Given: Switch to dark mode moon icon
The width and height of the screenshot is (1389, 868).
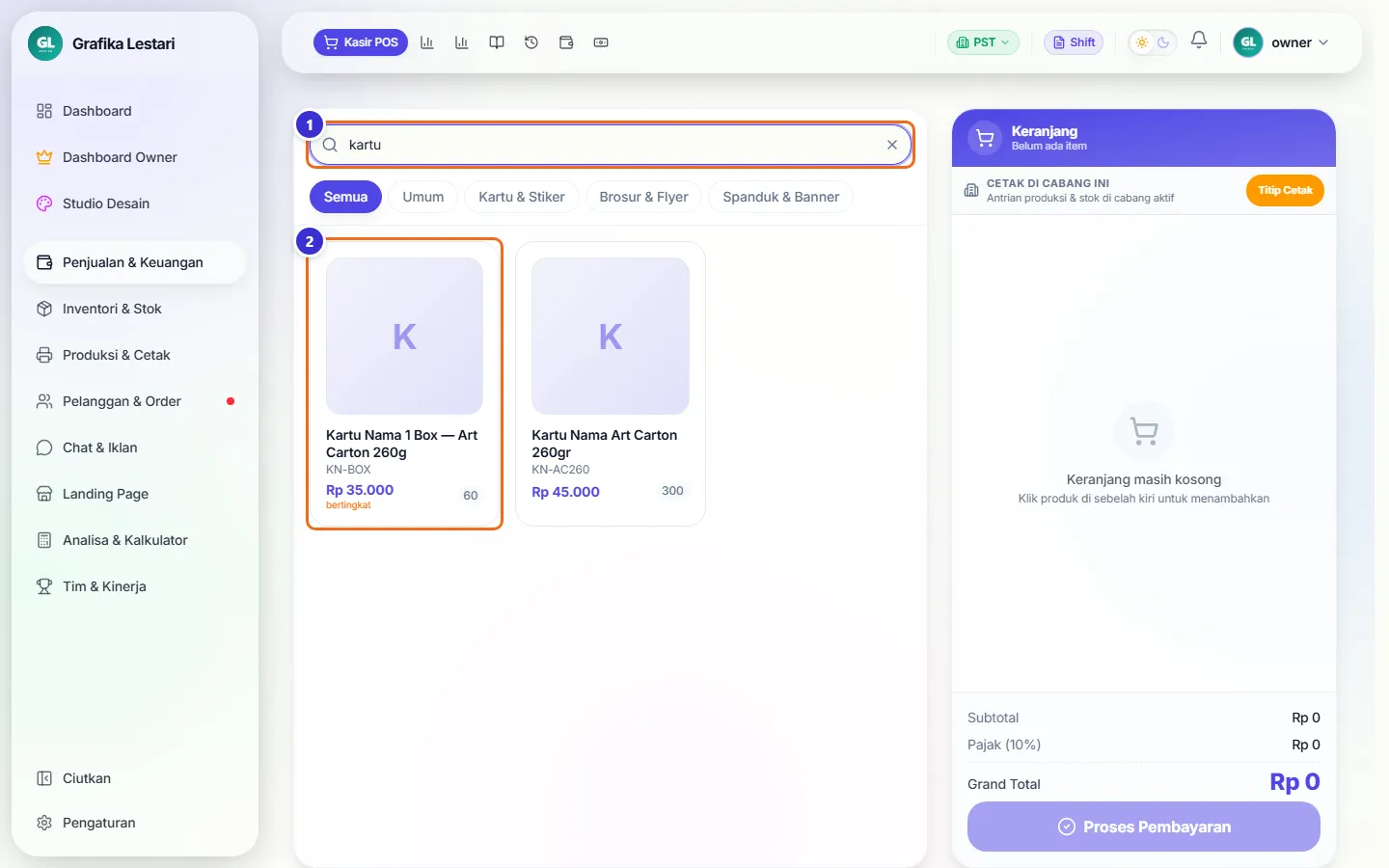Looking at the screenshot, I should tap(1163, 42).
